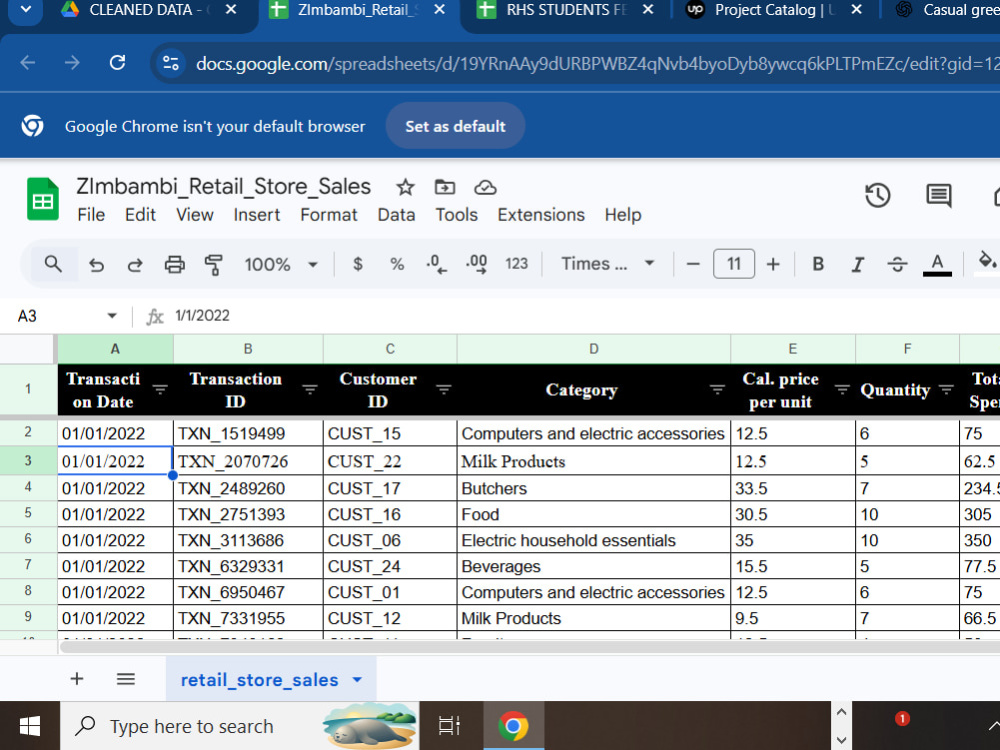Open the fill color bucket

click(x=987, y=261)
